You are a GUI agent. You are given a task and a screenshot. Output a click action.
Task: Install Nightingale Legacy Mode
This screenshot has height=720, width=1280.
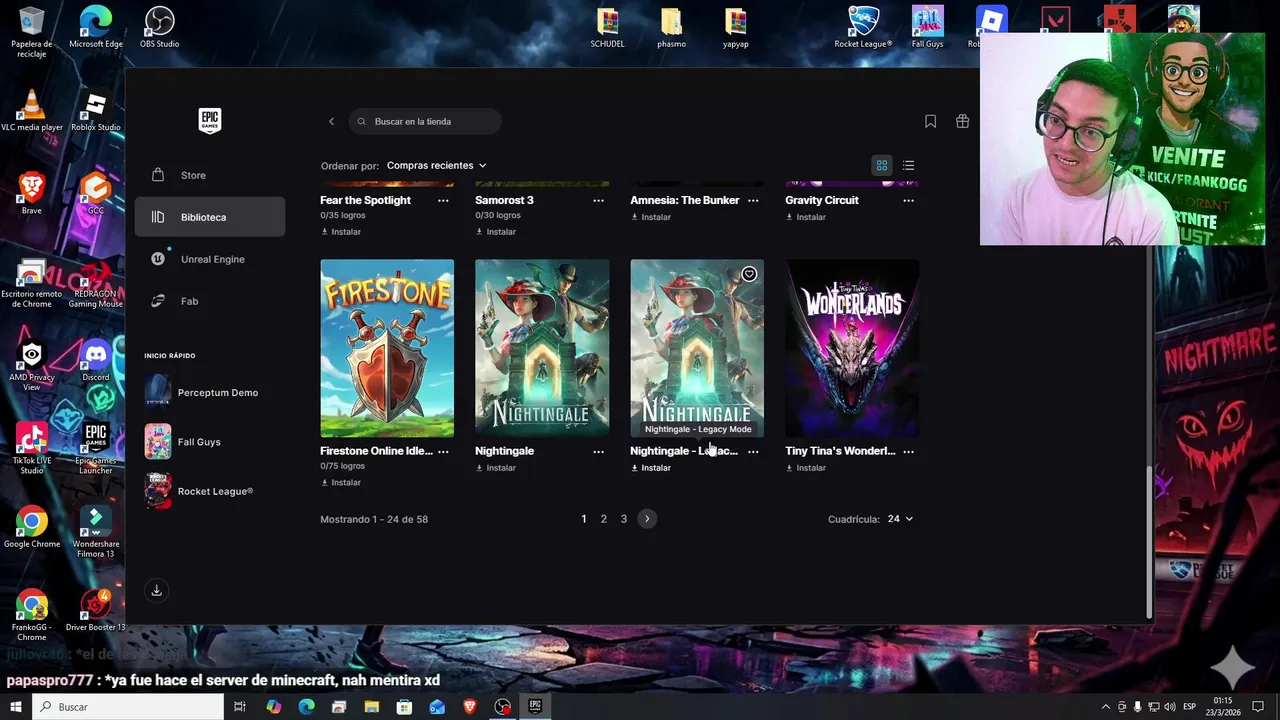coord(651,468)
